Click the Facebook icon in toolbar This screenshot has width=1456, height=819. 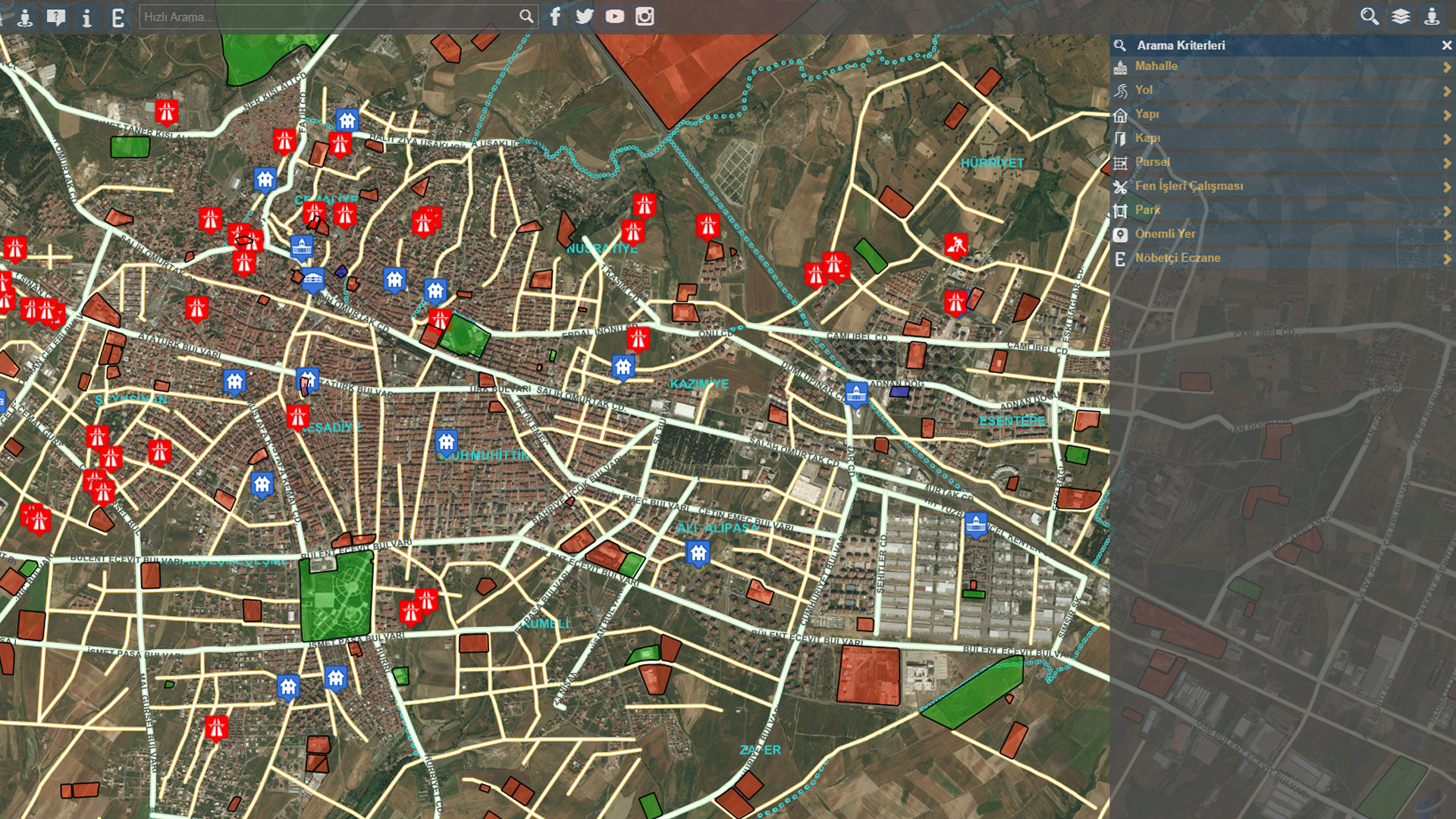555,17
